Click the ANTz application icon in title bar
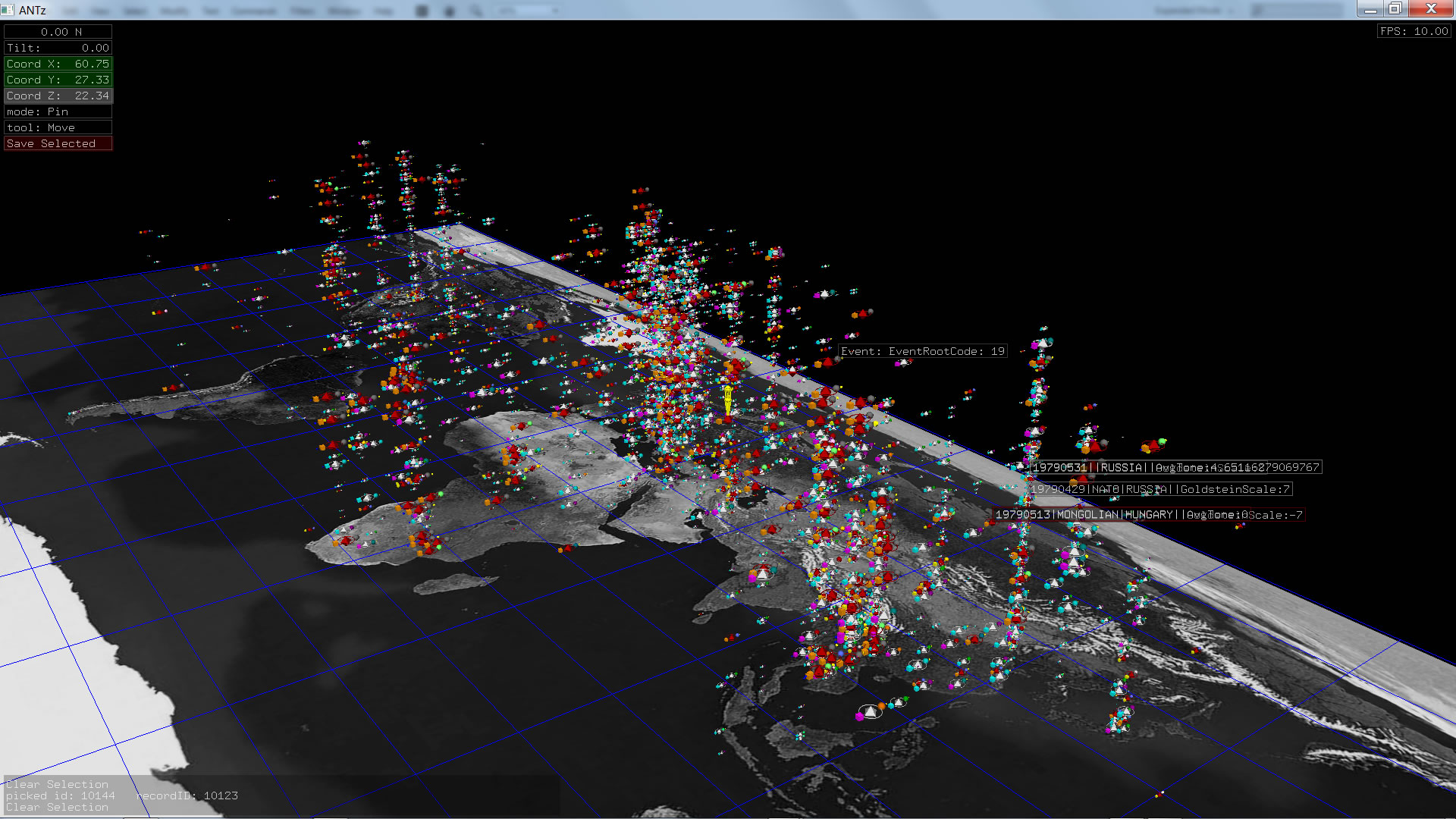The width and height of the screenshot is (1456, 819). click(8, 10)
